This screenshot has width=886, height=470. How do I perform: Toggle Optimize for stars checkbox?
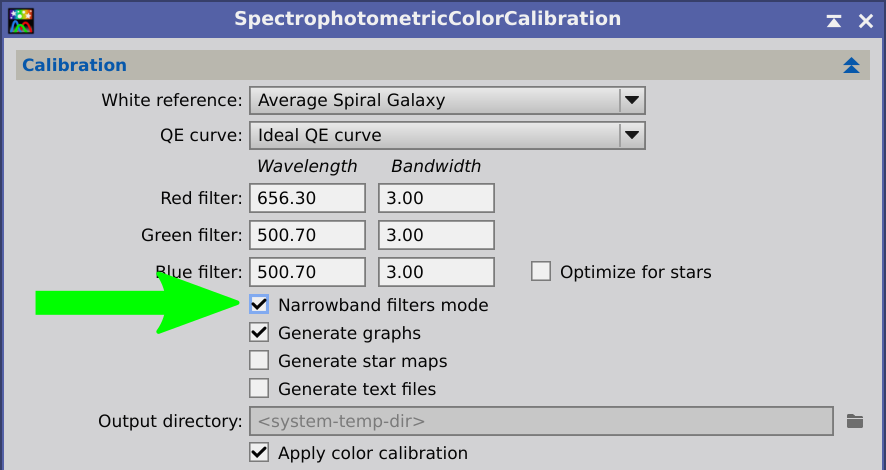(x=541, y=272)
